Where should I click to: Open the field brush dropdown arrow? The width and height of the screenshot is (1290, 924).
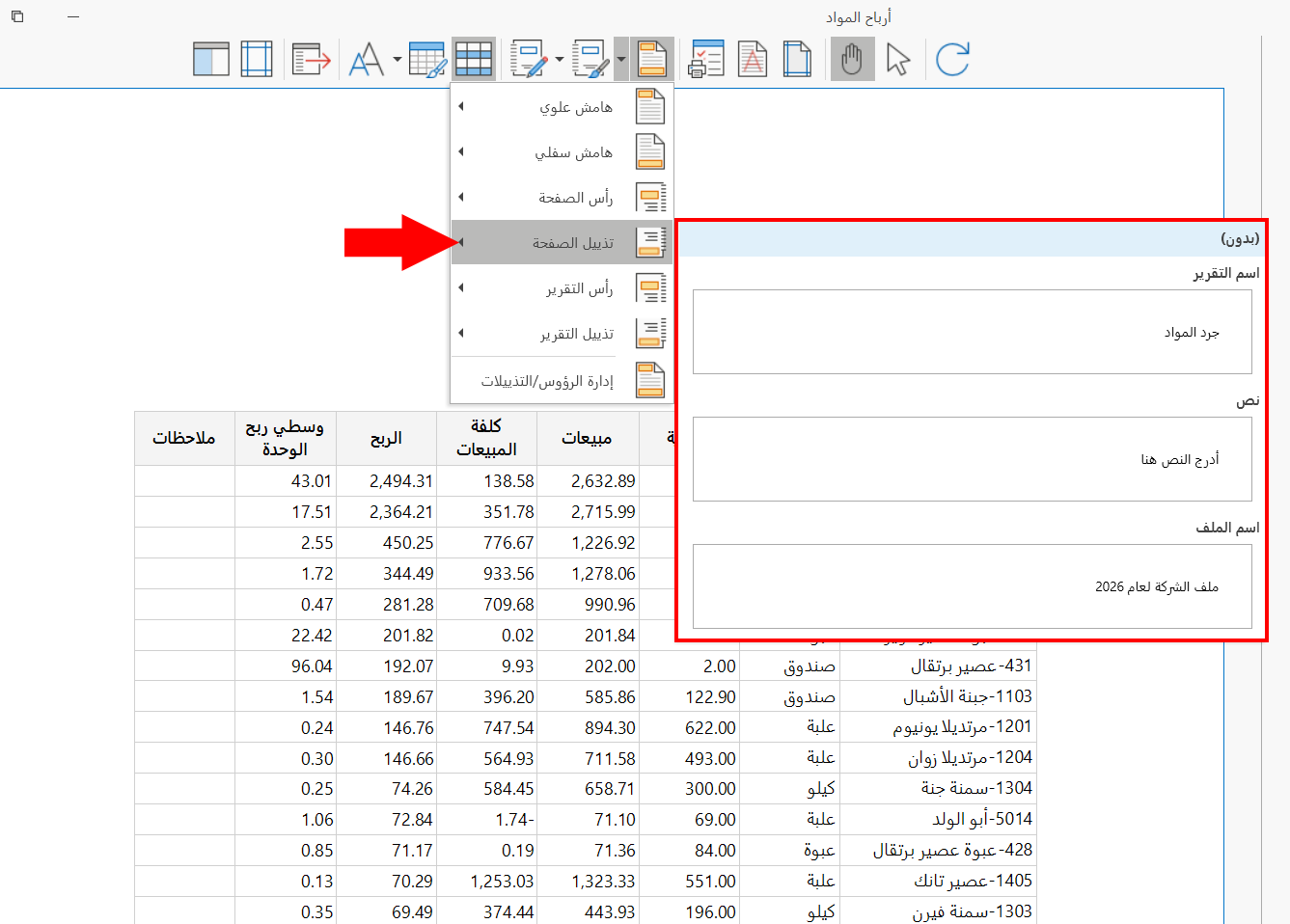(620, 59)
